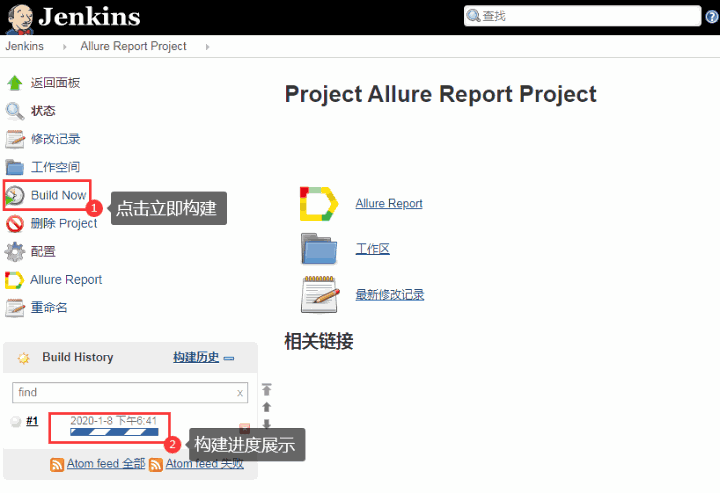This screenshot has height=493, width=720.
Task: Open the 工作区 link
Action: coord(373,249)
